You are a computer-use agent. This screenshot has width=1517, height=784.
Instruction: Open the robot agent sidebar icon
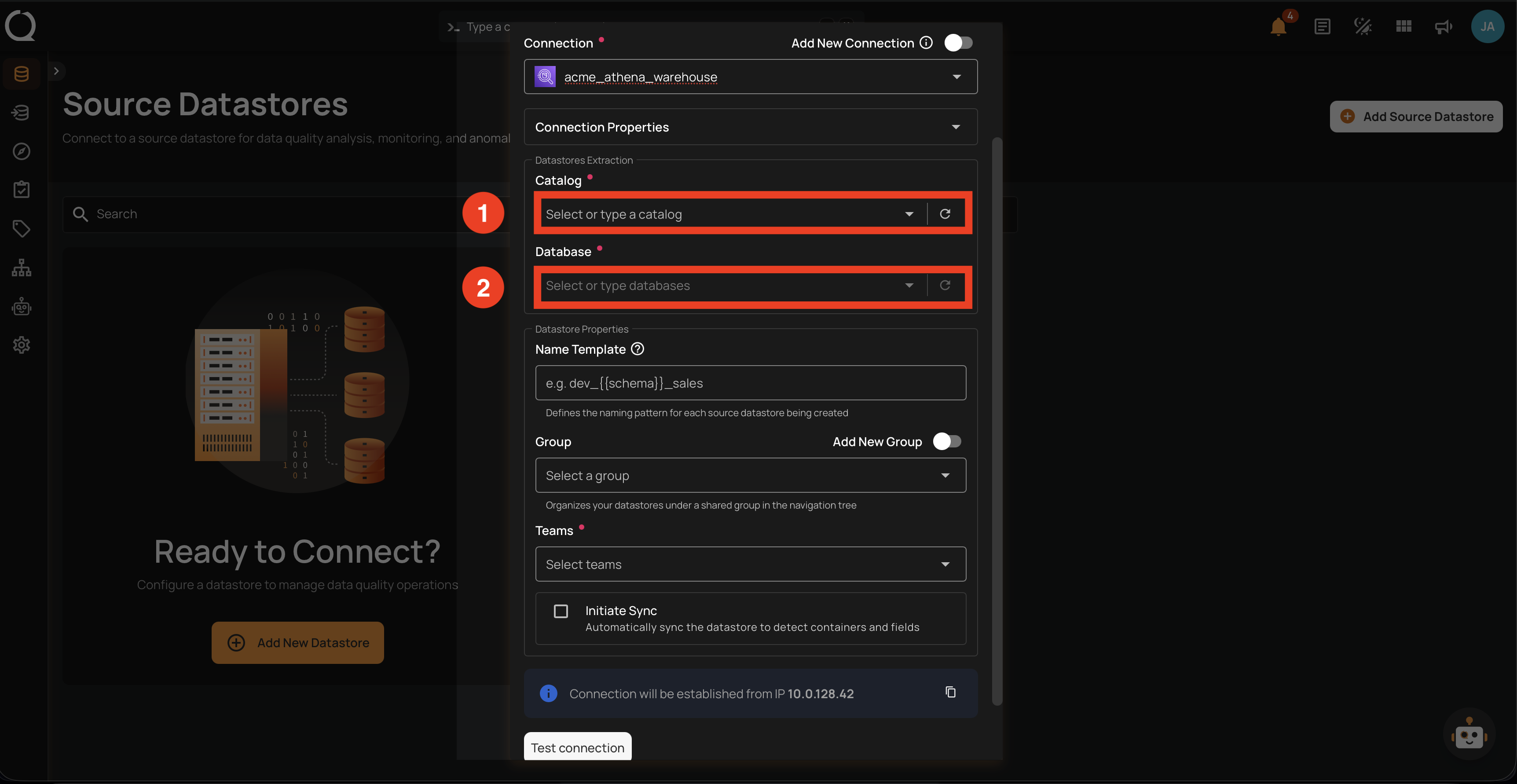21,306
